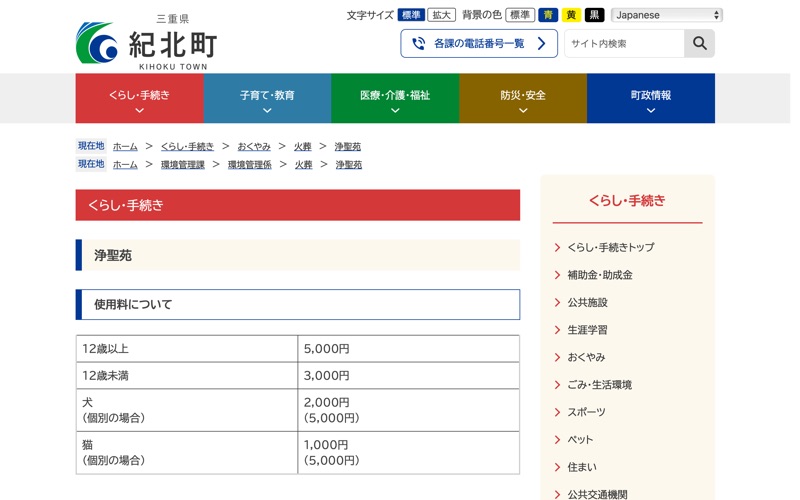Click the 12歳以上 table cell

coord(187,349)
